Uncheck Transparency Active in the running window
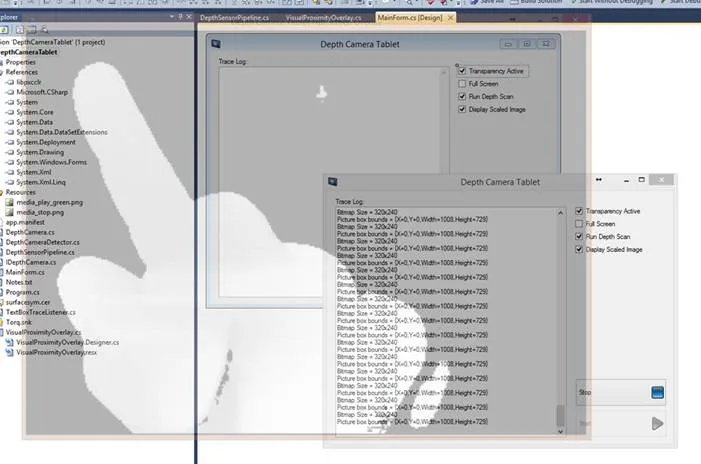 click(579, 211)
